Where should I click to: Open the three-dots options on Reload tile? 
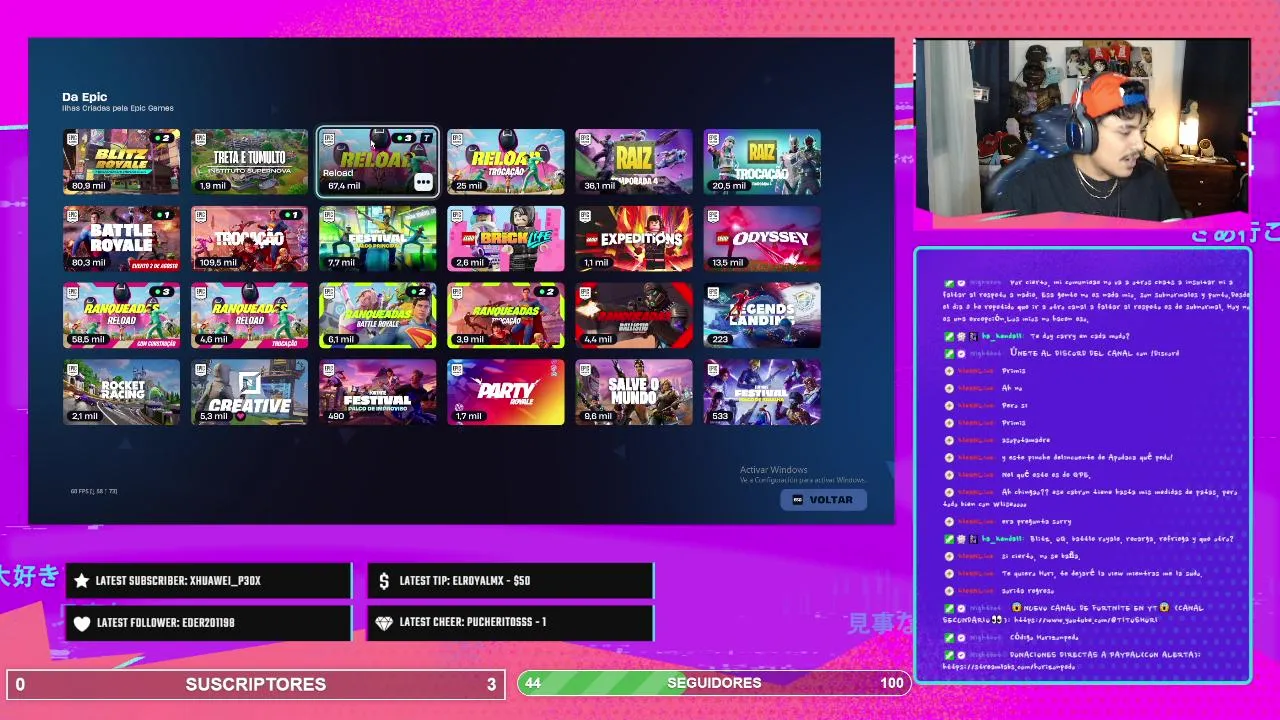[x=423, y=182]
